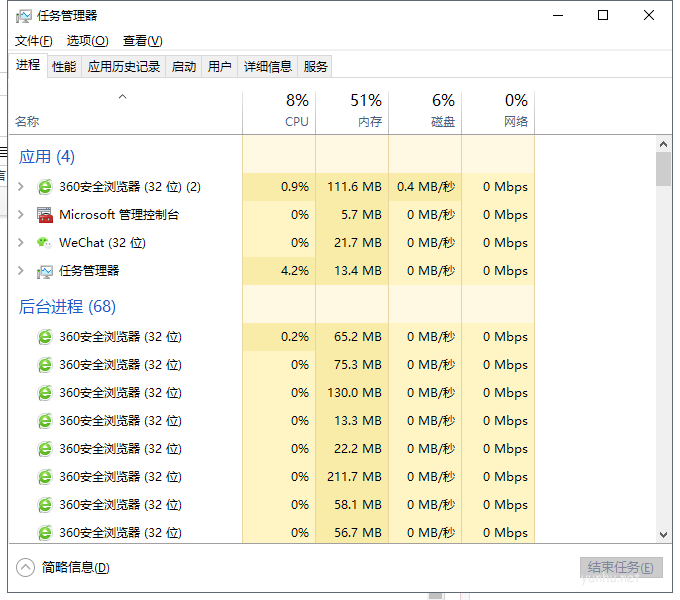680x600 pixels.
Task: Minimize the 任务管理器 window
Action: tap(558, 16)
